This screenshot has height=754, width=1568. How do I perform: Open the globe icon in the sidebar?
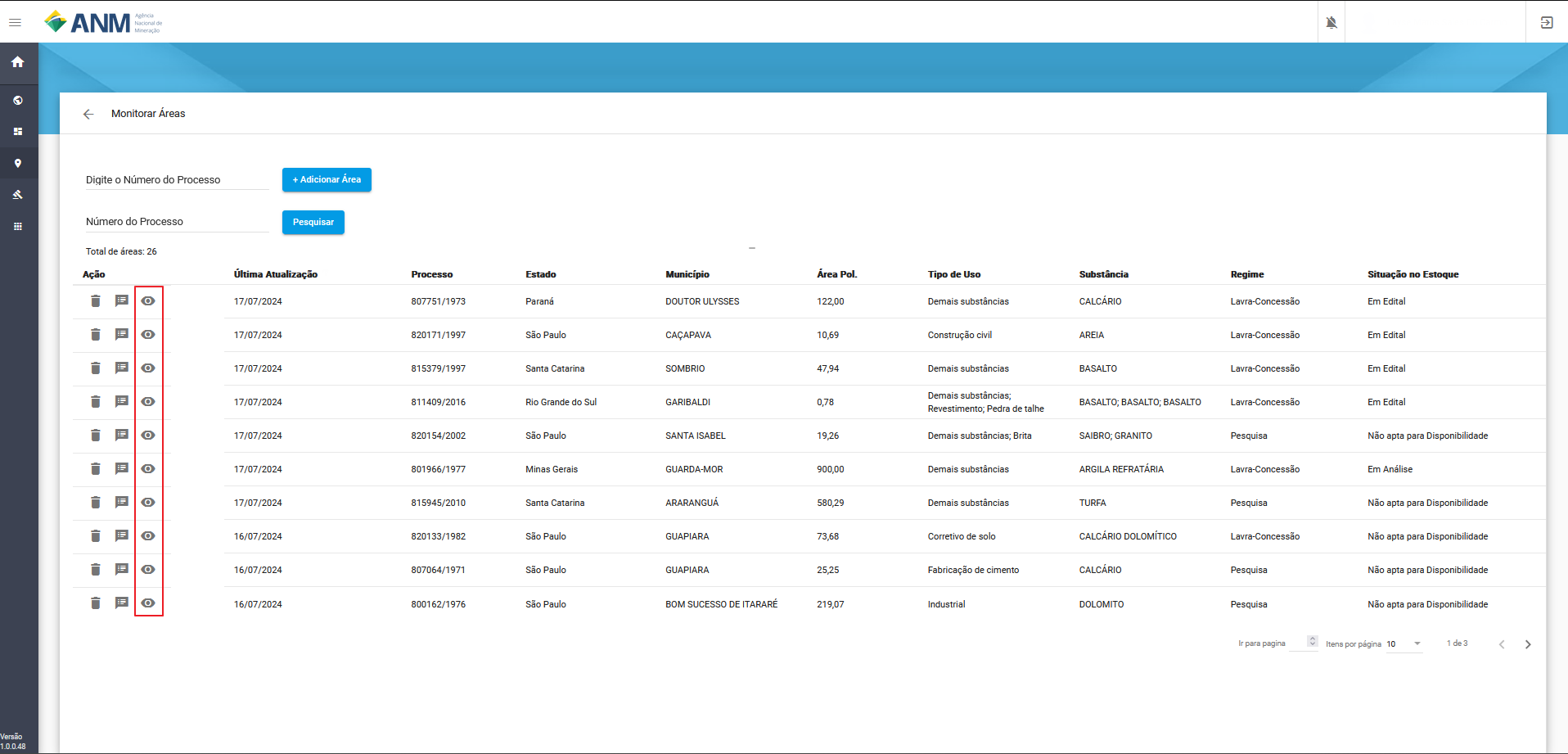pos(18,100)
